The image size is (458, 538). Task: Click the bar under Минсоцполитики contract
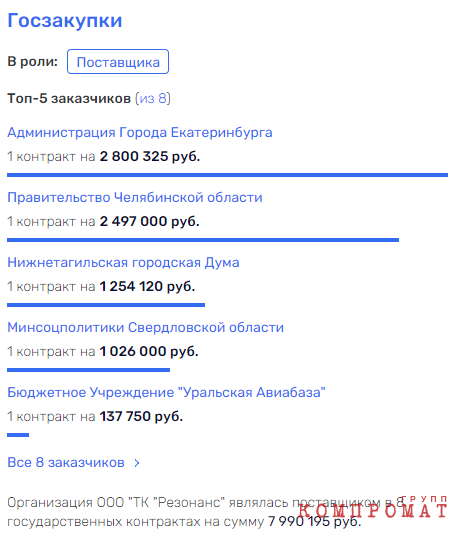click(89, 370)
